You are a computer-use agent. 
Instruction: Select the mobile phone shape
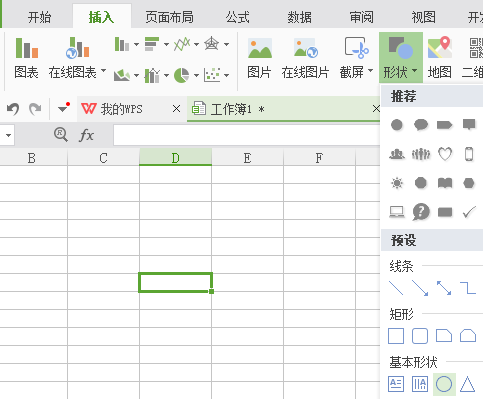click(469, 154)
